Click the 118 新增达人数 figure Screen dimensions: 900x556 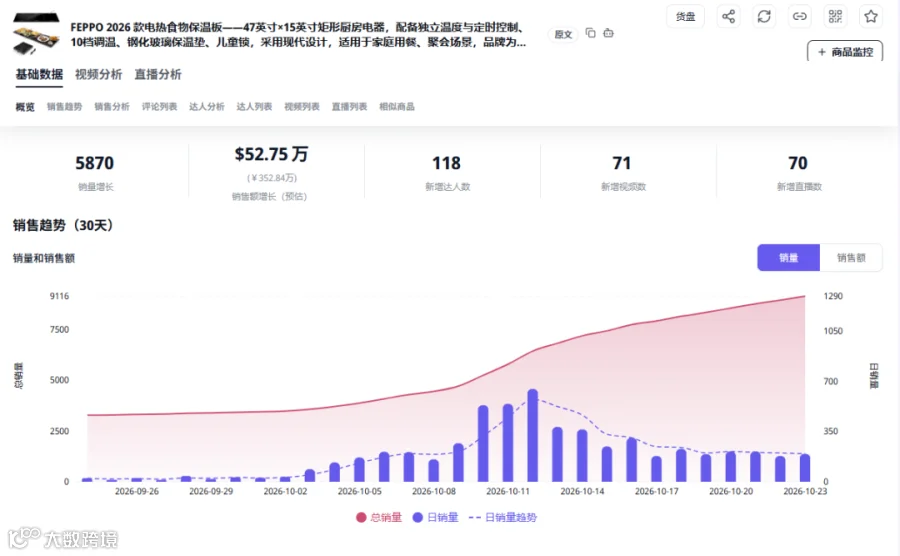(447, 163)
